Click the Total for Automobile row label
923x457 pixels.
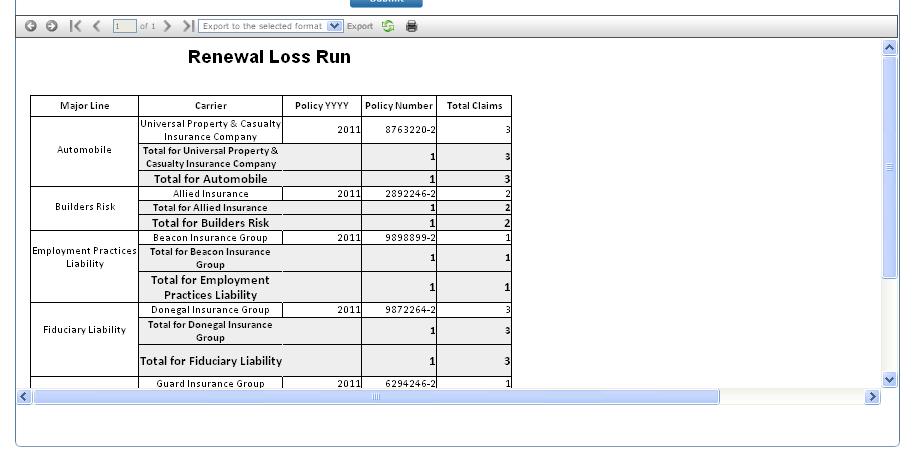211,179
